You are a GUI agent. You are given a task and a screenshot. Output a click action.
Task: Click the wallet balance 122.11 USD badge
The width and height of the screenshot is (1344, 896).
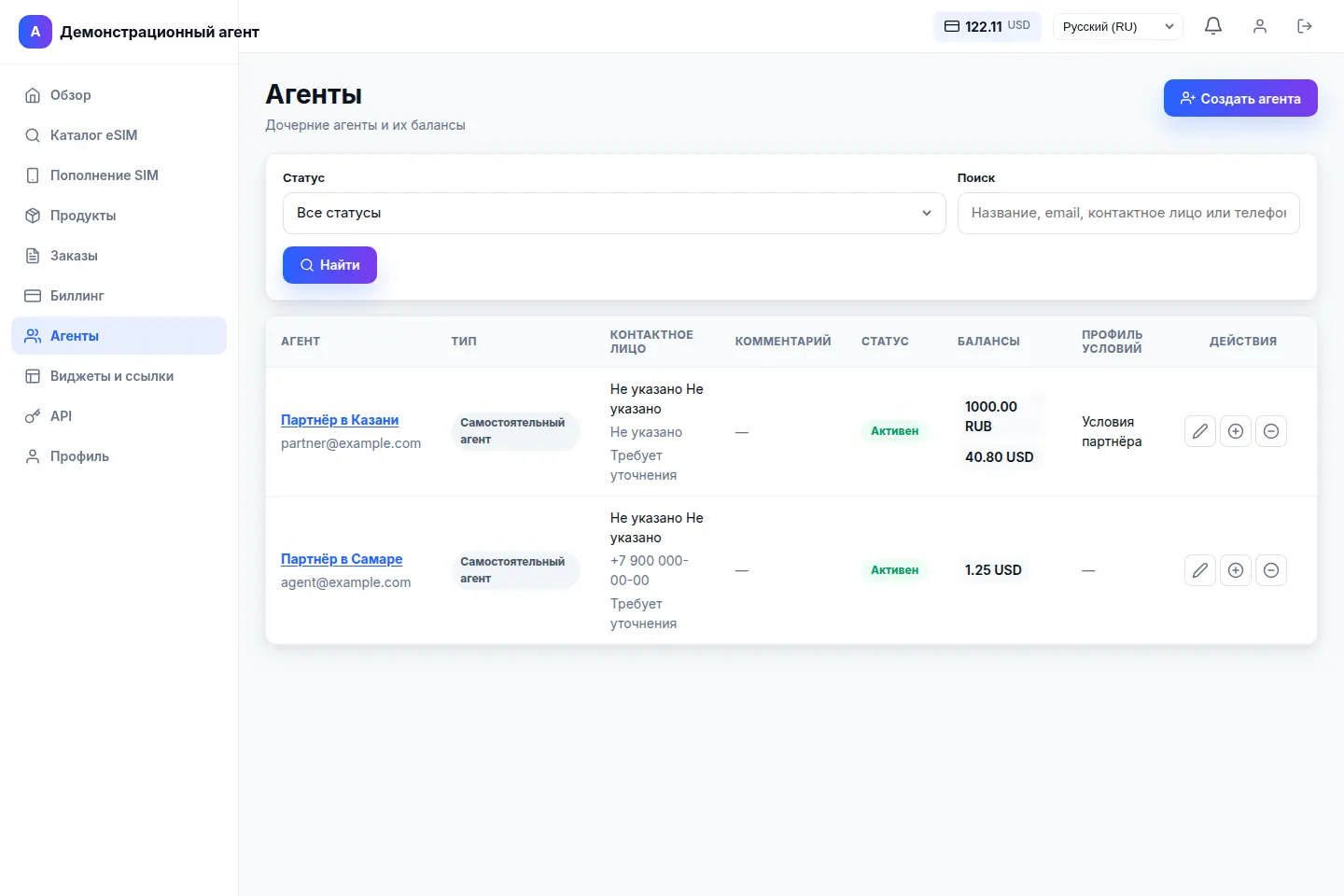pyautogui.click(x=987, y=26)
